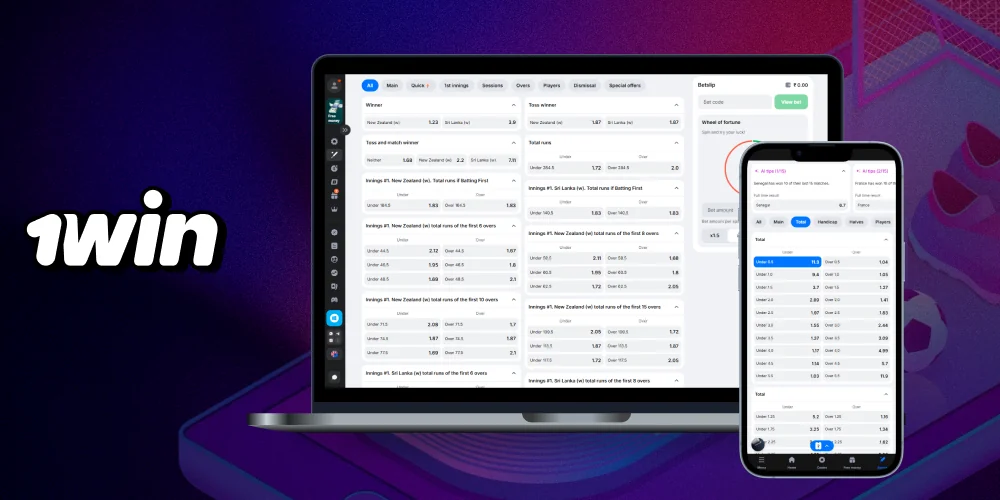Screen dimensions: 1000x500
Task: Open the user profile icon in sidebar
Action: 335,85
